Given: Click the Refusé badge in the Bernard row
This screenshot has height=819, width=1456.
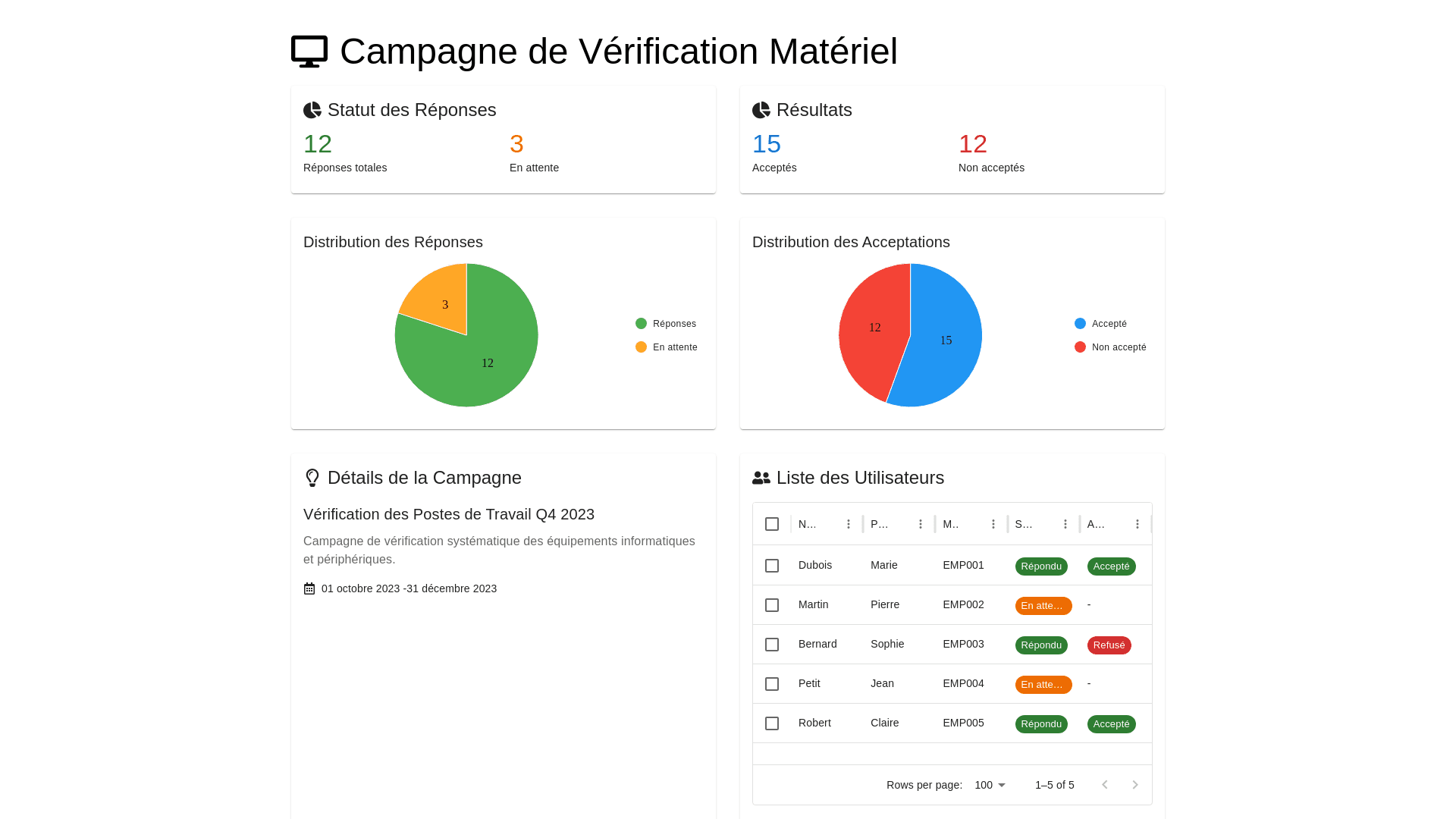Looking at the screenshot, I should [1109, 645].
